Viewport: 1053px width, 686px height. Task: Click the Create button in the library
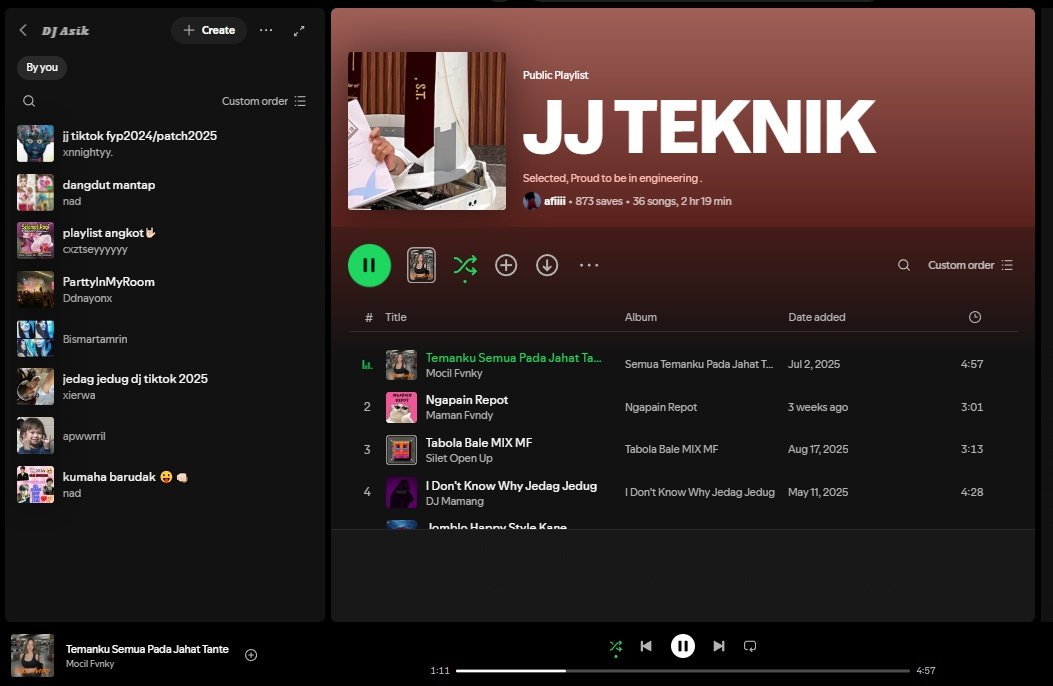209,30
